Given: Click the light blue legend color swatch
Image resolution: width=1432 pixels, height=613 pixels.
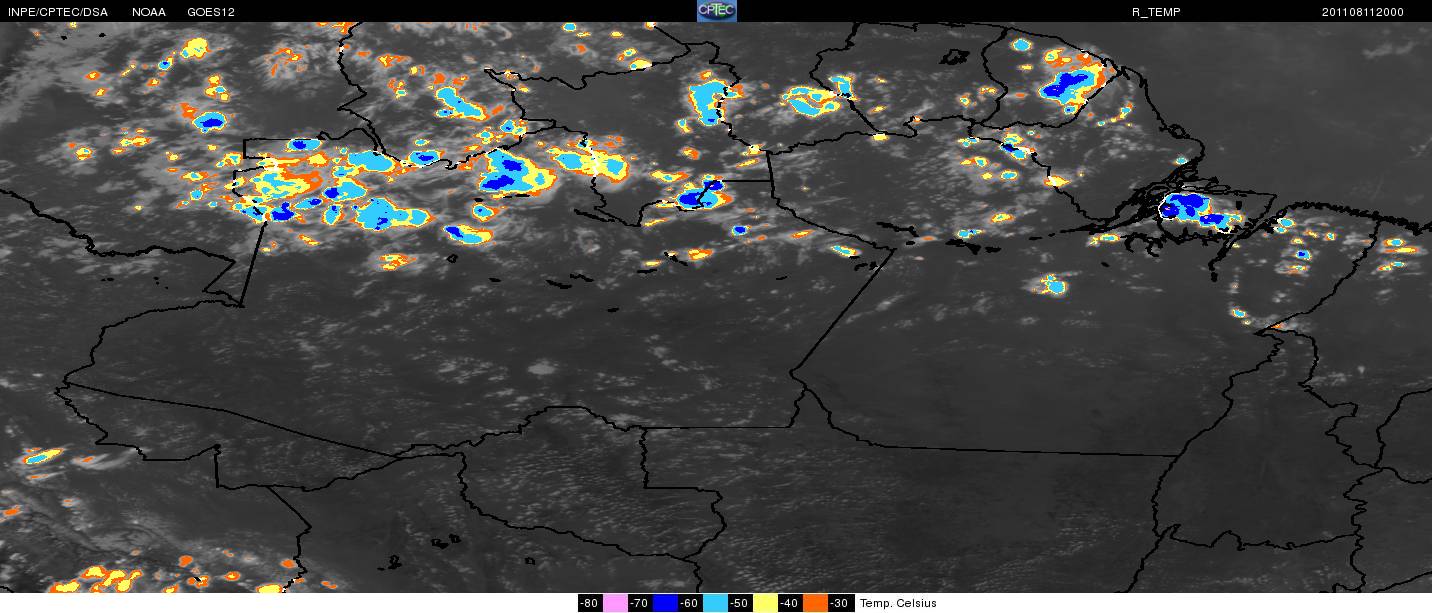Looking at the screenshot, I should pos(715,603).
